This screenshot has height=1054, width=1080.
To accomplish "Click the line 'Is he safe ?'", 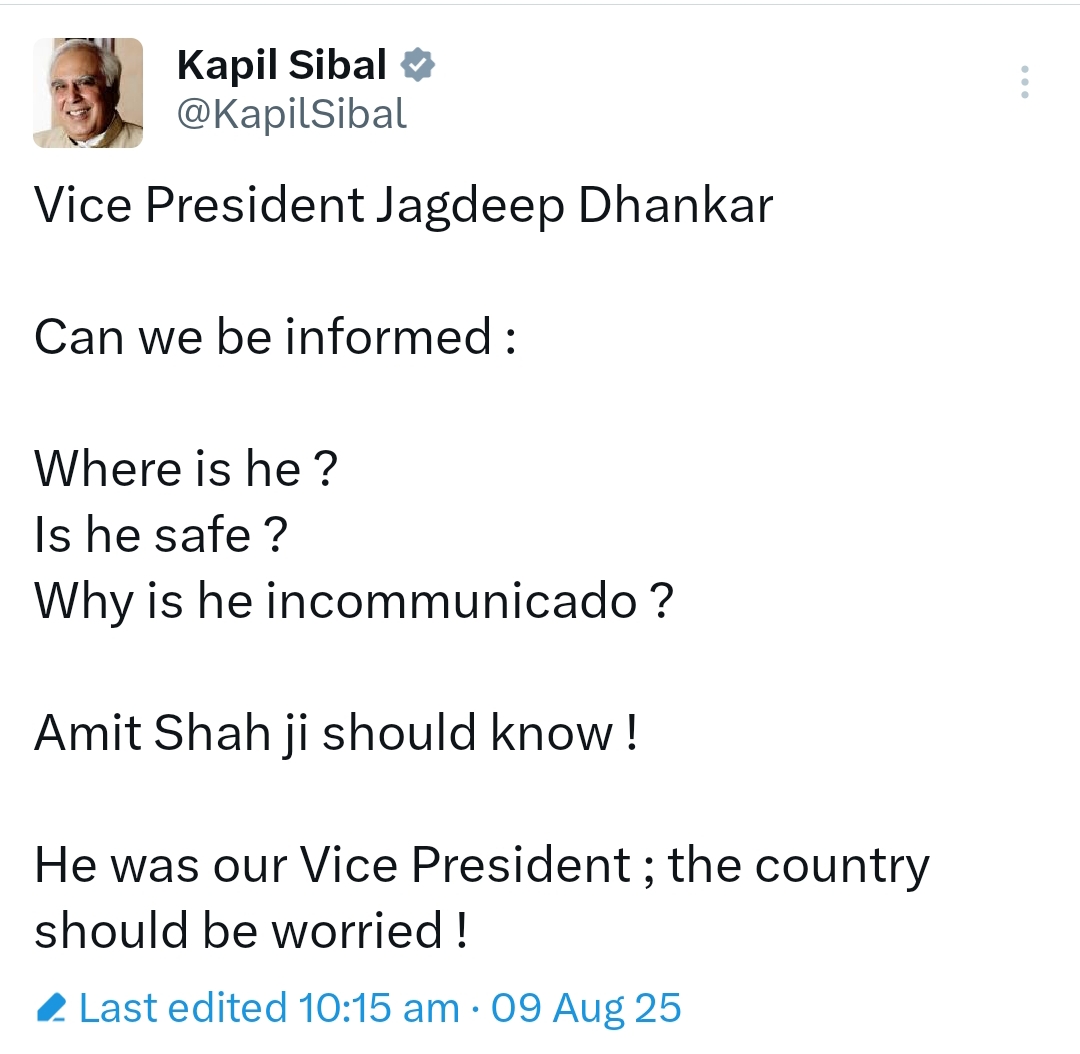I will [161, 535].
